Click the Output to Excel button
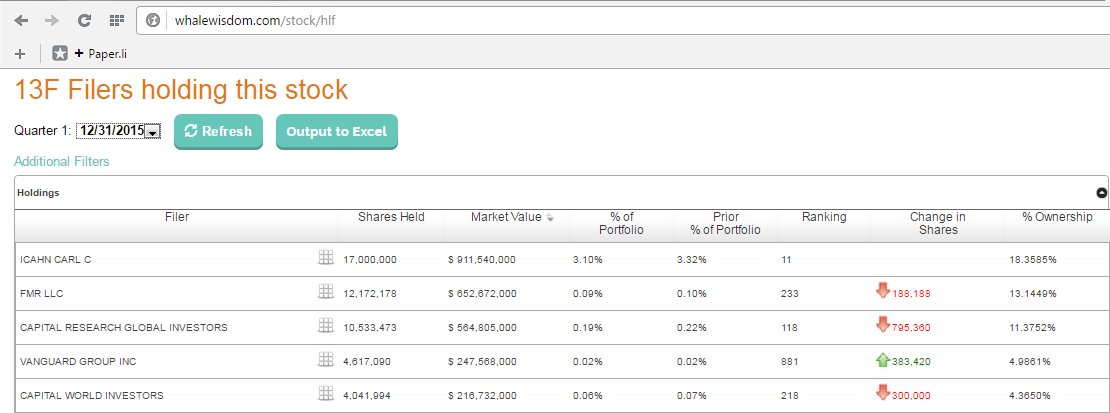Viewport: 1110px width, 413px height. point(337,131)
